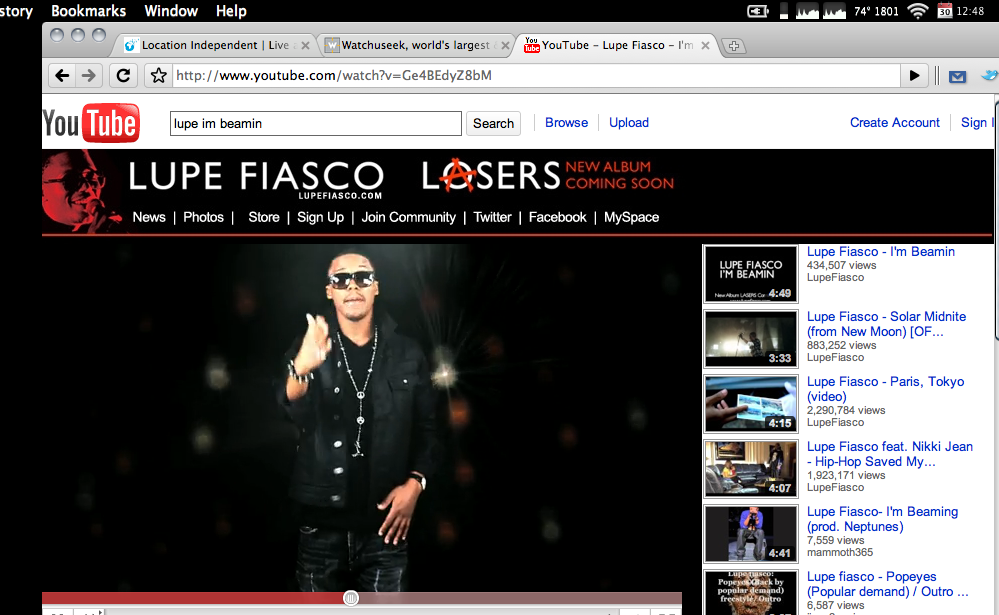The height and width of the screenshot is (615, 999).
Task: Open the mail extension icon in toolbar
Action: [x=957, y=76]
